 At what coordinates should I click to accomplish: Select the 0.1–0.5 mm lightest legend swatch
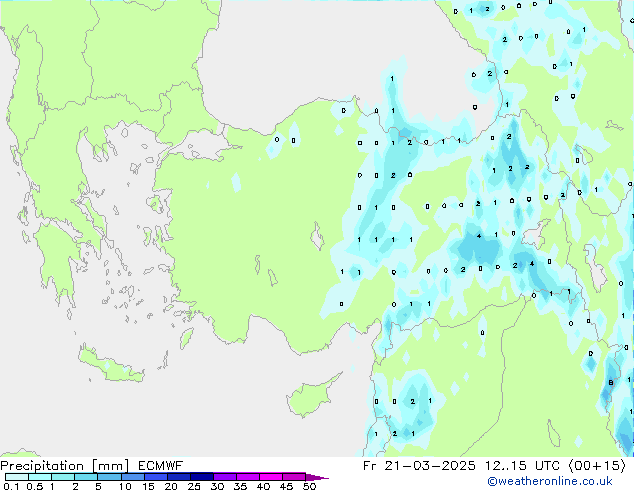(17, 477)
